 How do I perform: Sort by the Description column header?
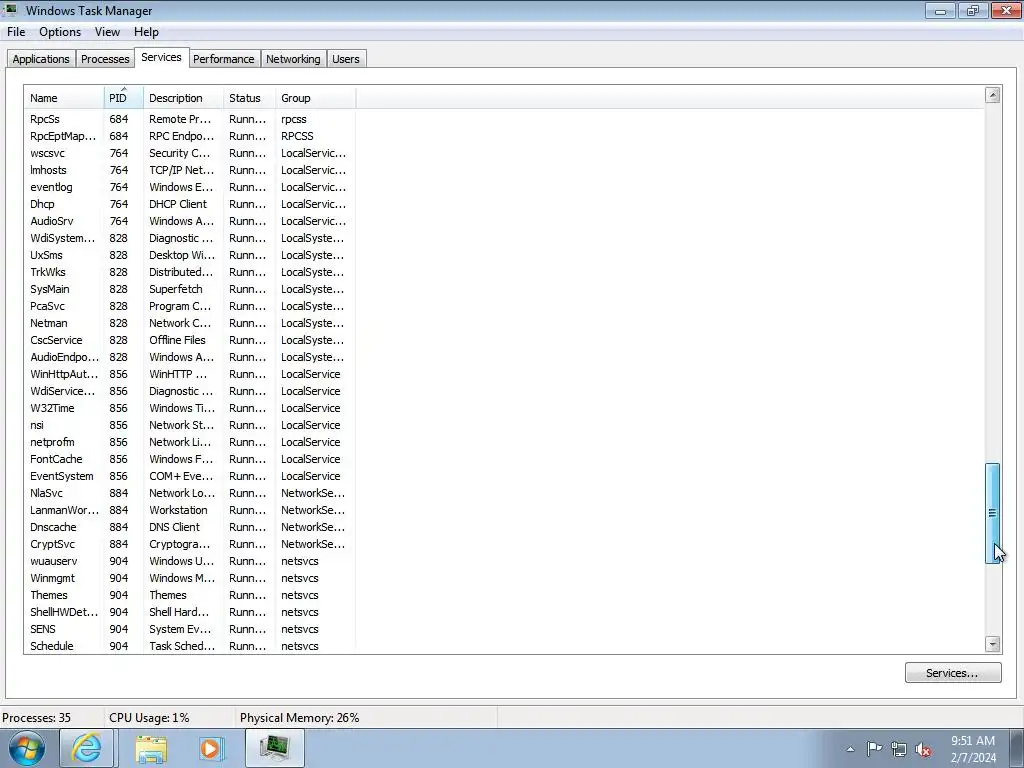(x=184, y=98)
